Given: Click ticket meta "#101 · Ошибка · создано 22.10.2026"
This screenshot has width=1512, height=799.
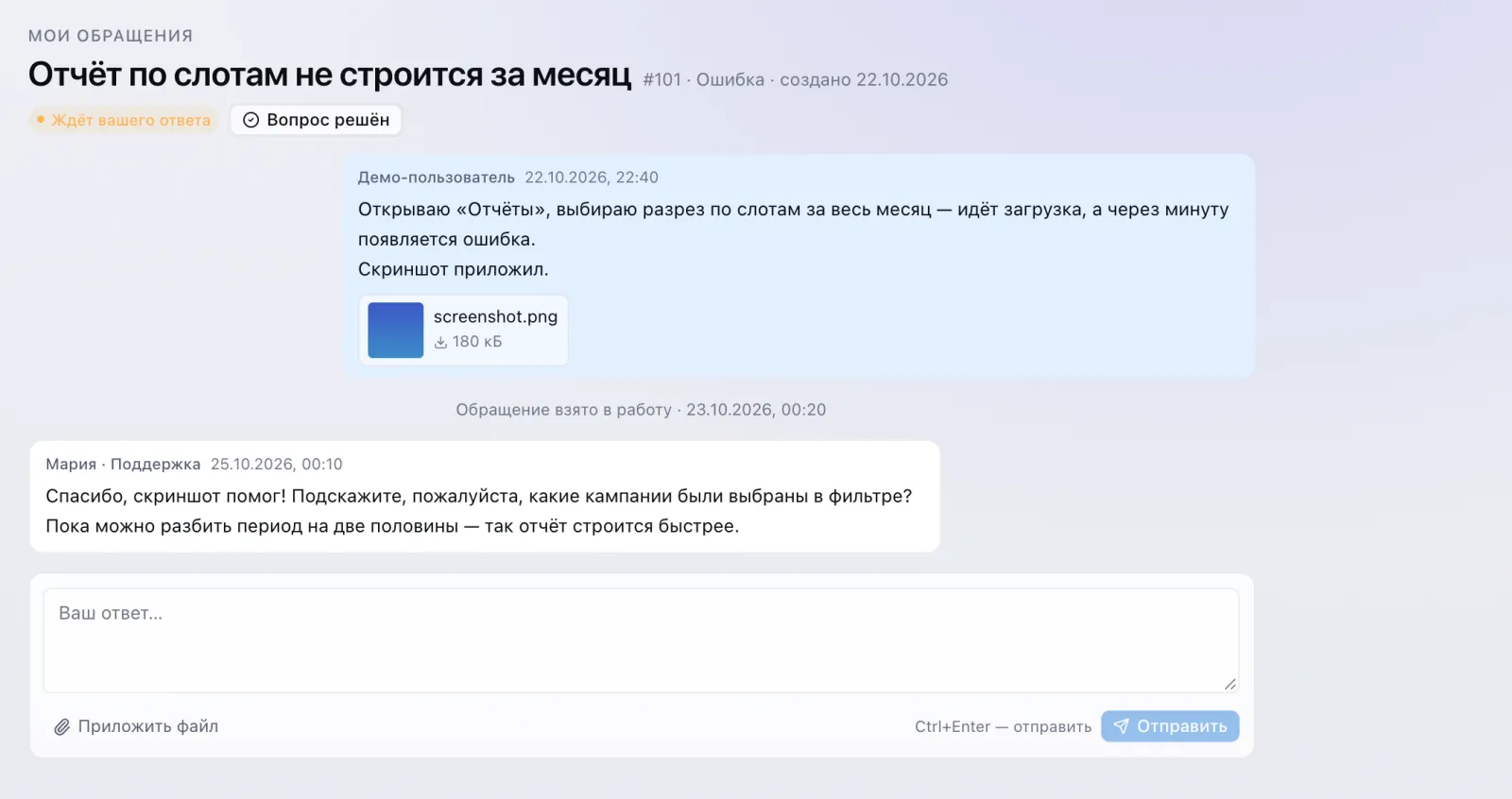Looking at the screenshot, I should coord(796,79).
